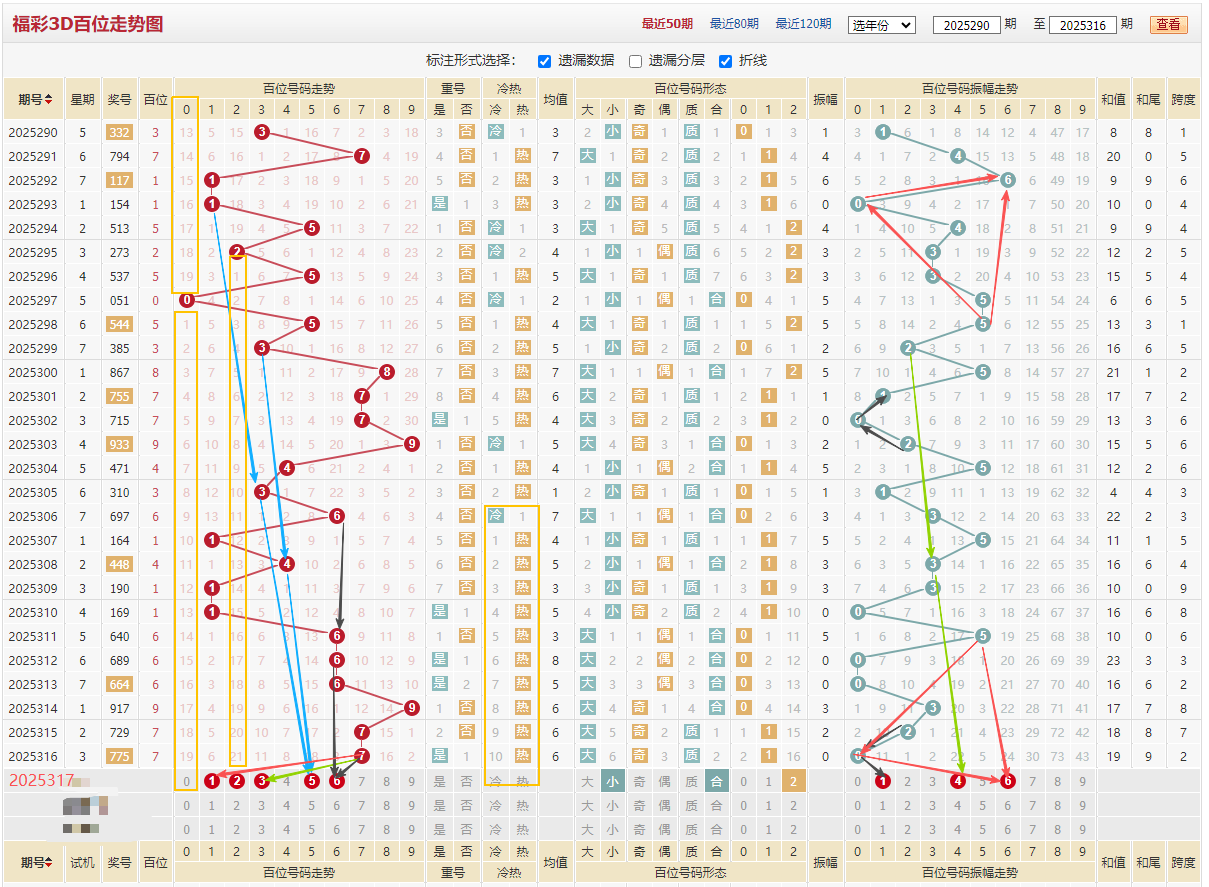
Task: Unselect highlighted 小 in the 2025317 row
Action: [x=612, y=781]
